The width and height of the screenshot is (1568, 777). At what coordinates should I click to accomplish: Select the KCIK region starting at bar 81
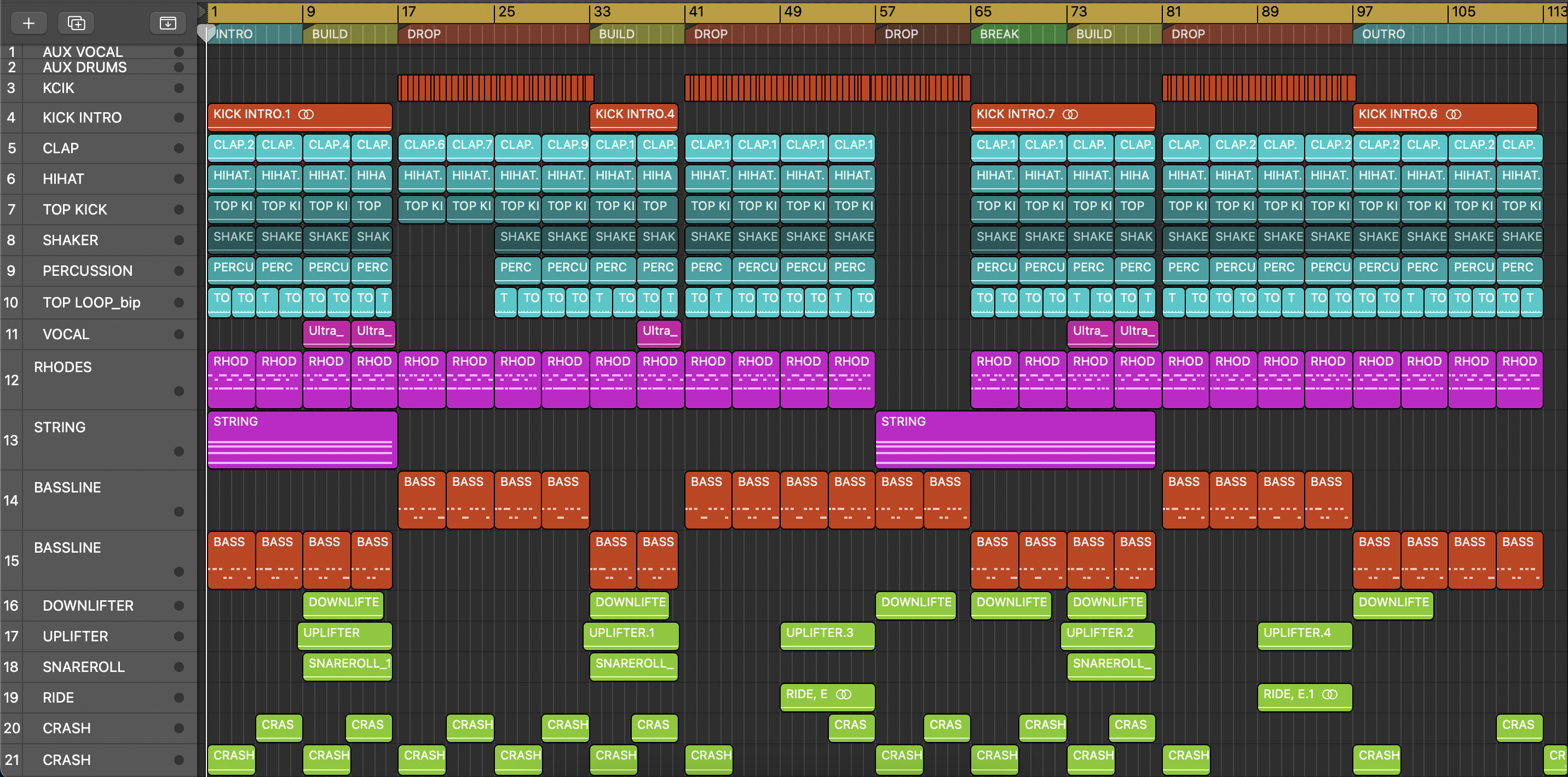(x=1259, y=88)
